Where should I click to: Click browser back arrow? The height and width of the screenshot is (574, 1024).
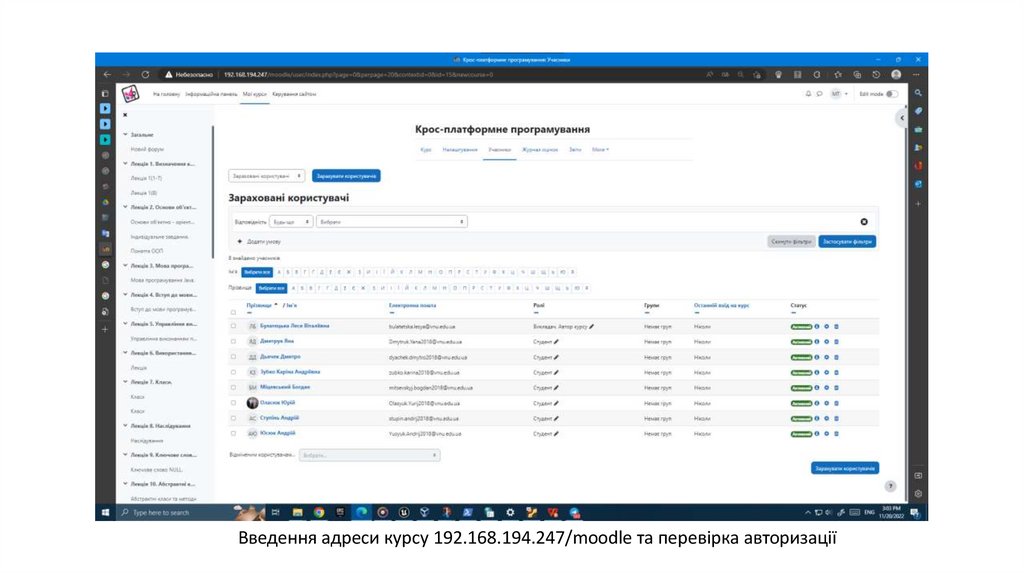(107, 74)
